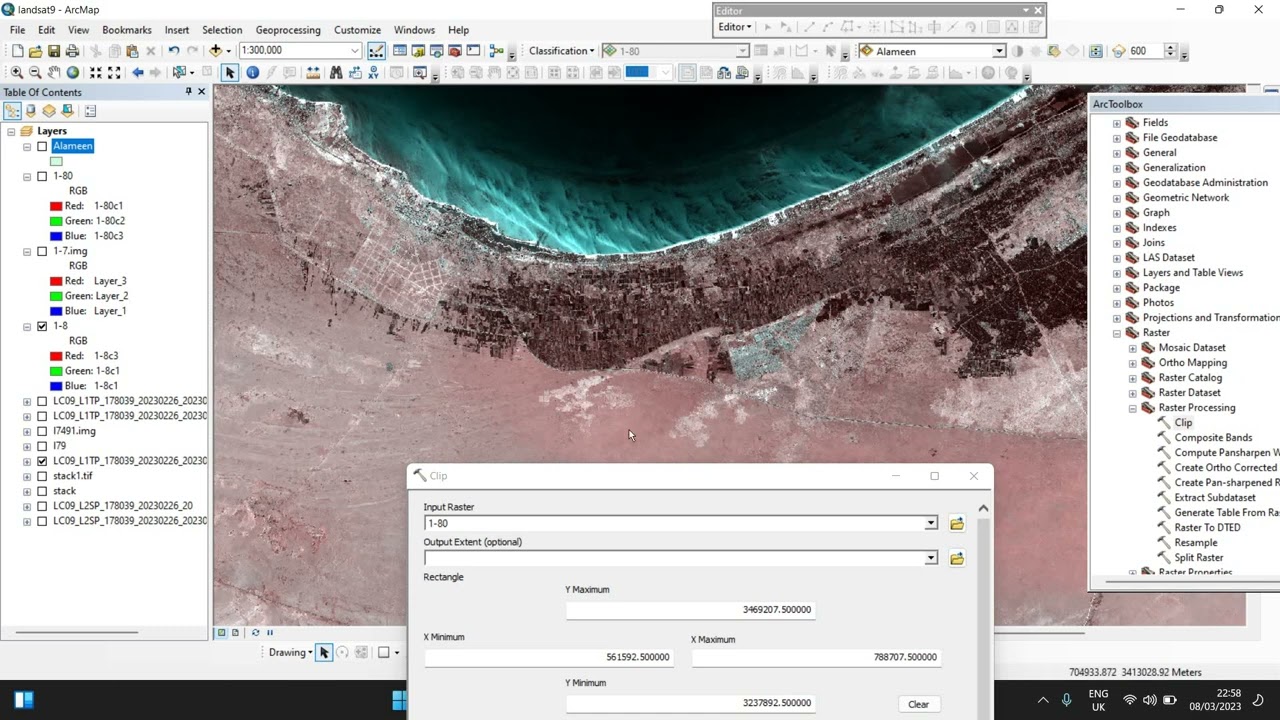Open the Clip tool in ArcToolbox
Image resolution: width=1280 pixels, height=720 pixels.
(1183, 423)
